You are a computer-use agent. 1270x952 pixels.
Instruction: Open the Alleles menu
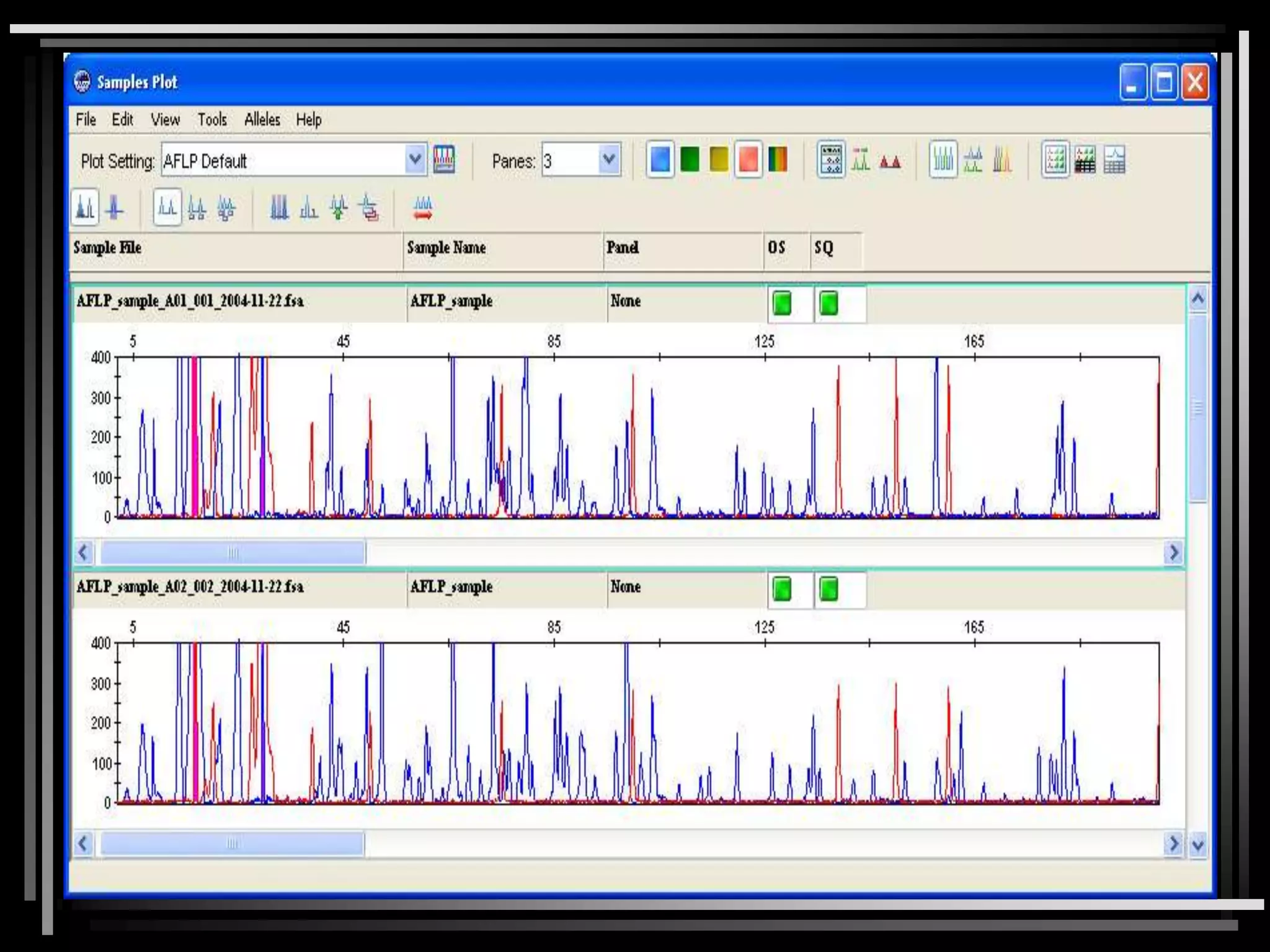click(x=262, y=120)
